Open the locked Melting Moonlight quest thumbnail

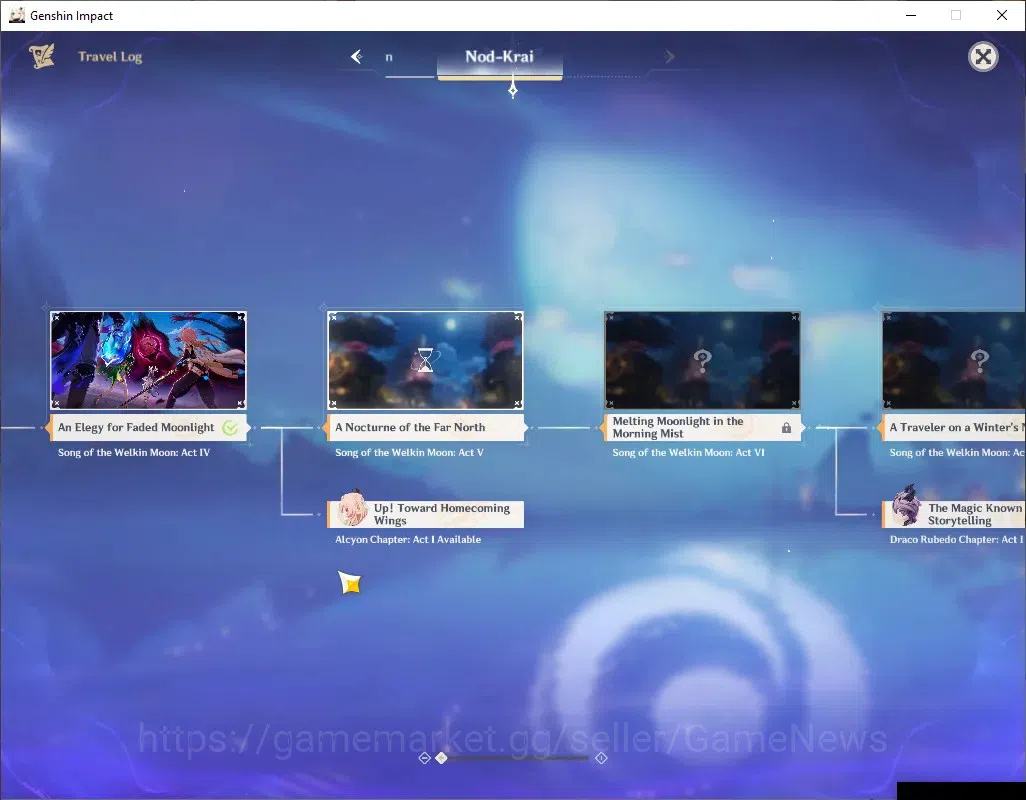tap(702, 360)
